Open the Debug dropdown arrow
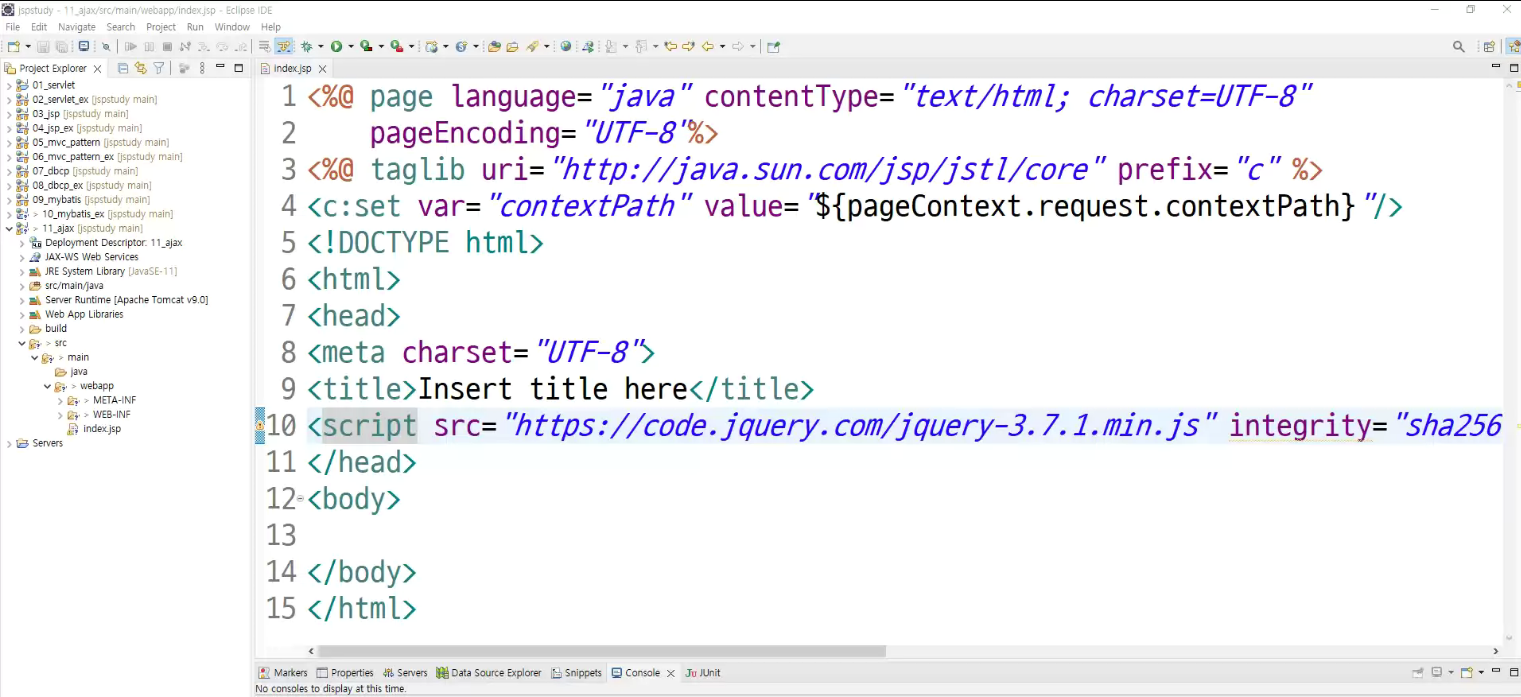Screen dimensions: 1521x697 (x=321, y=46)
